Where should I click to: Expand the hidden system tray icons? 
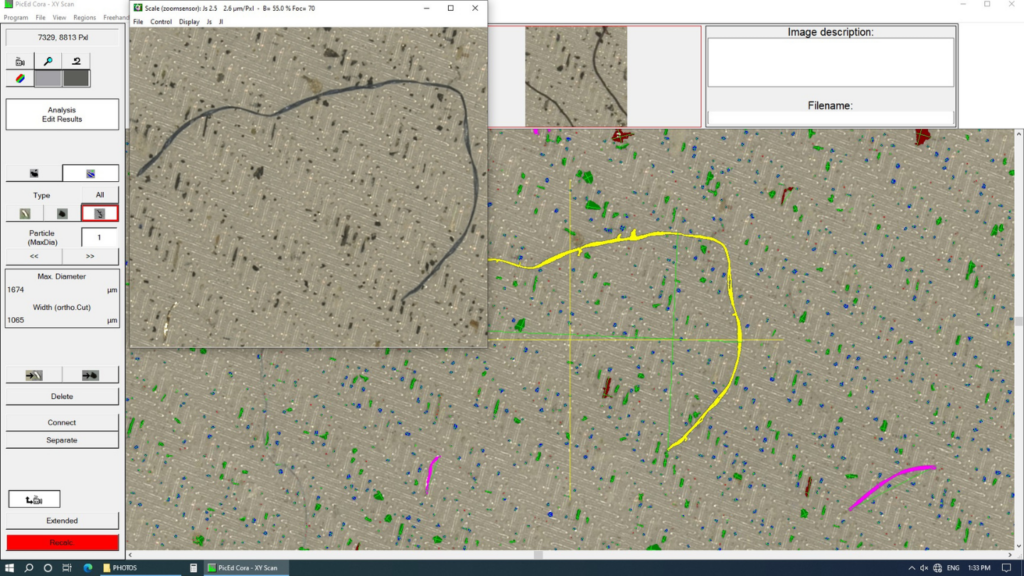coord(911,568)
